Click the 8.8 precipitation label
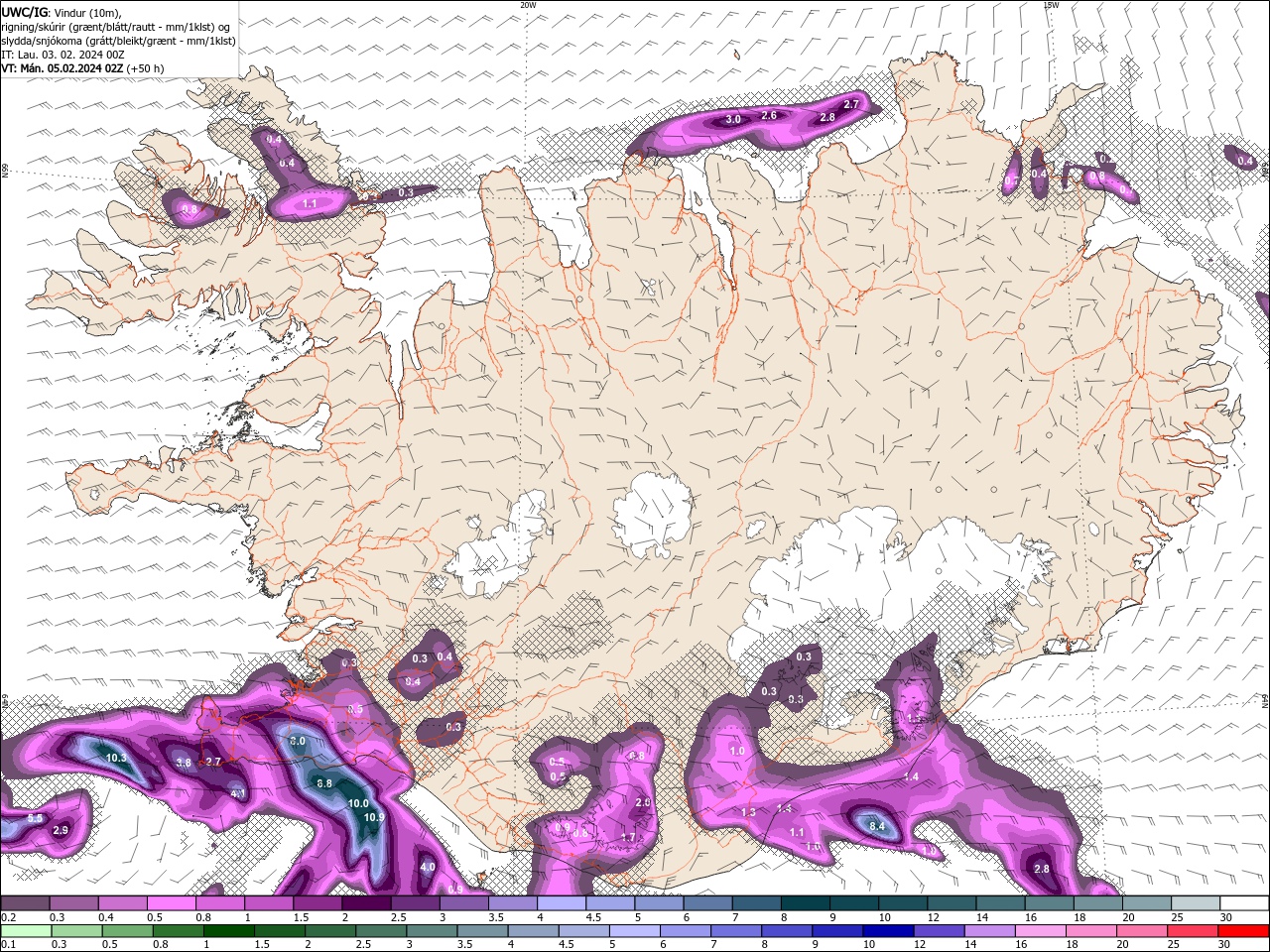Screen dimensions: 1270x952 (x=323, y=783)
